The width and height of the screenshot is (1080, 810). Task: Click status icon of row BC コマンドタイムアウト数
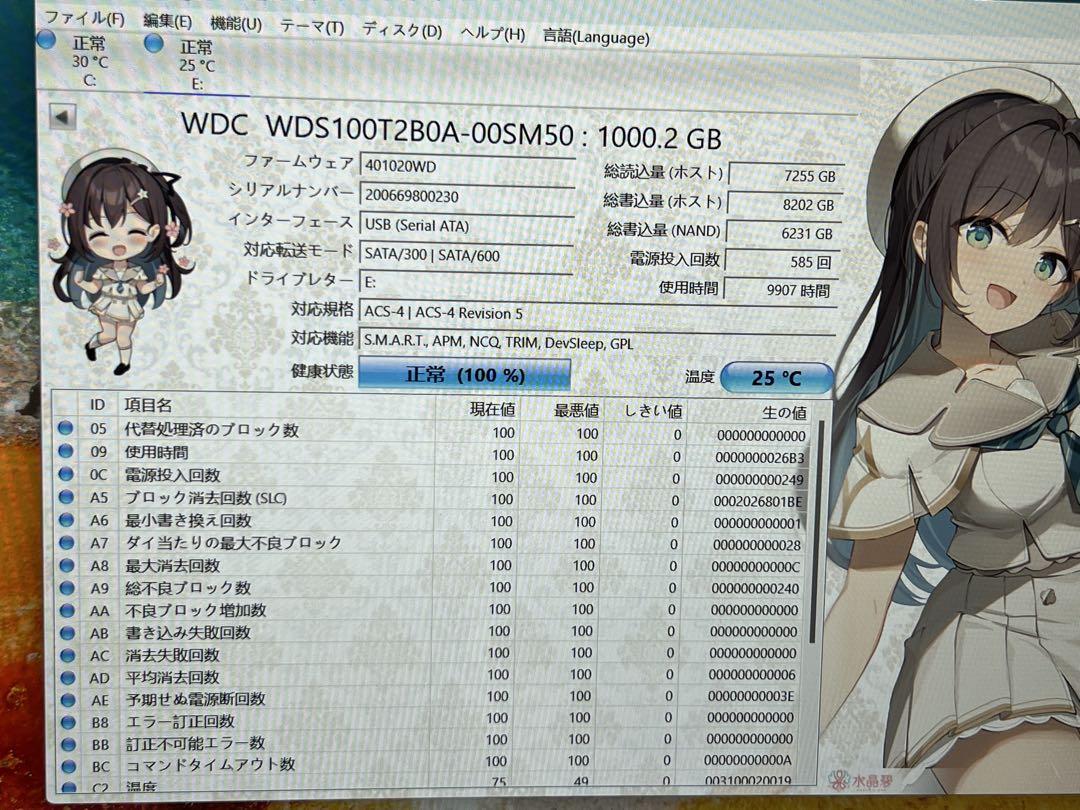coord(68,765)
